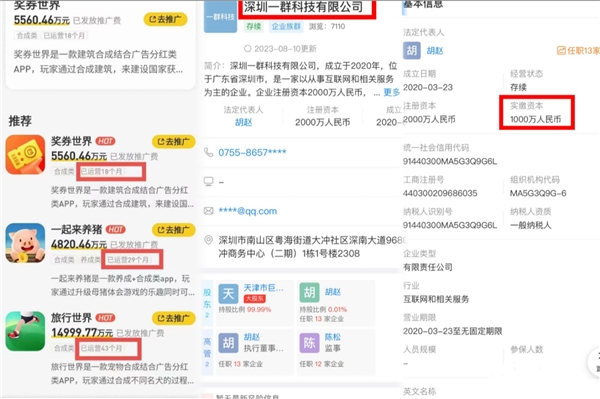Select 养成类 tag under 一起来养猪
This screenshot has height=399, width=600.
pyautogui.click(x=90, y=260)
